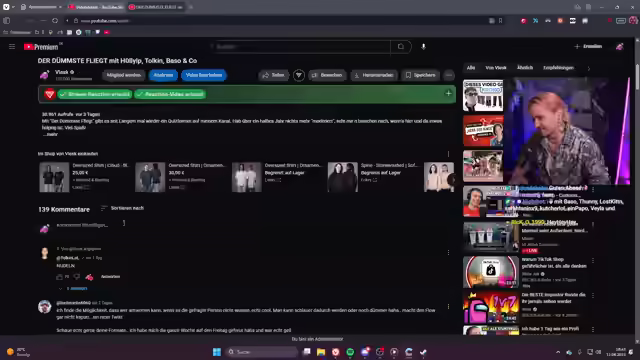The image size is (640, 360).
Task: Open File Explorer from taskbar
Action: tap(321, 352)
